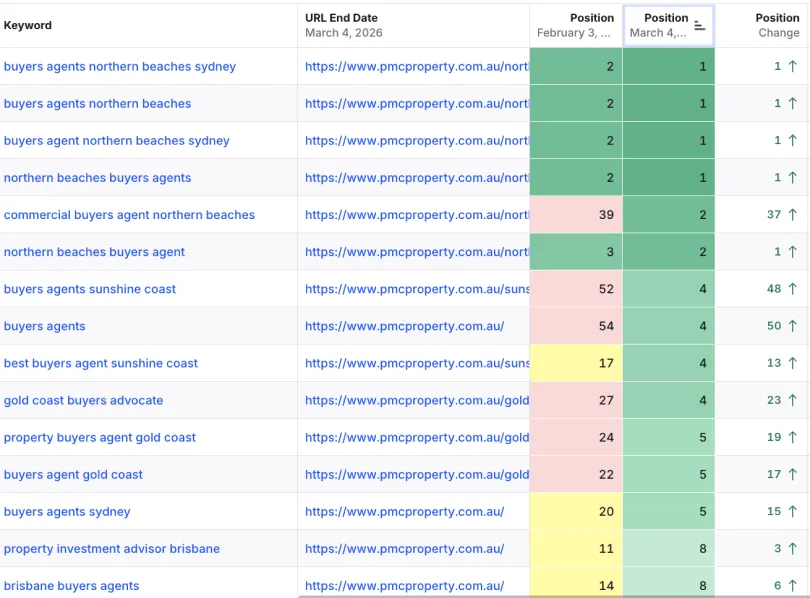Click previous position 52 cell

[576, 289]
